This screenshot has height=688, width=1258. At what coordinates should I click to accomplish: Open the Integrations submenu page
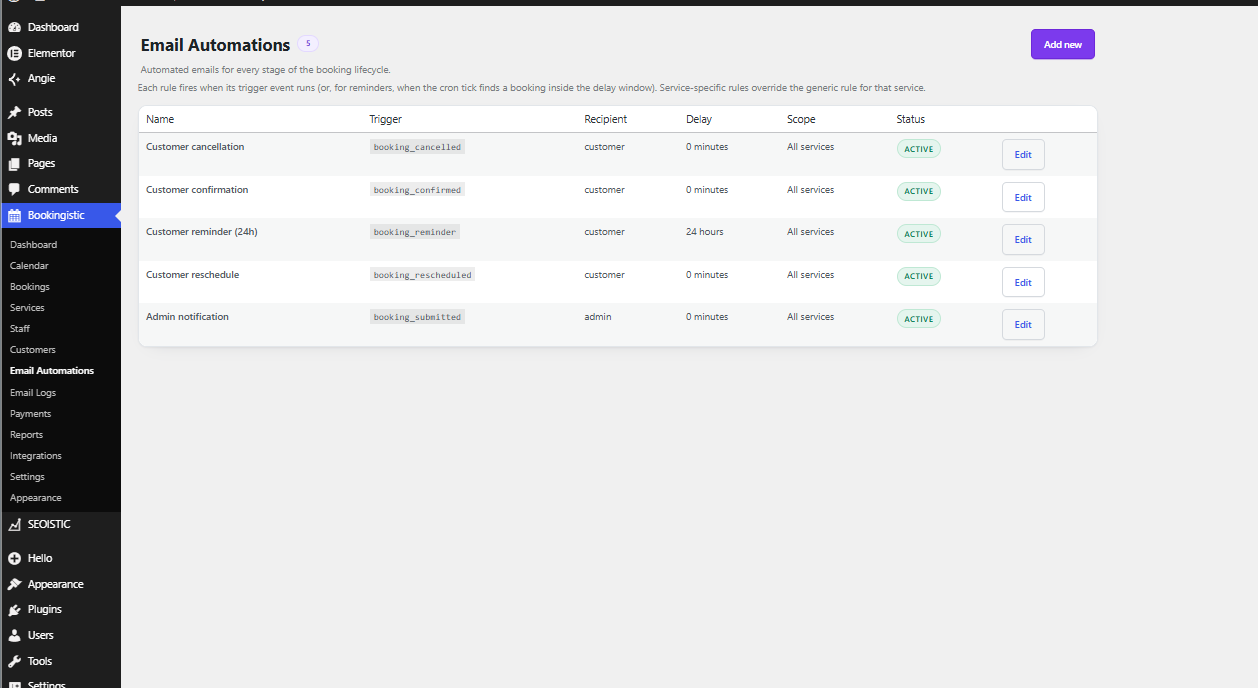tap(36, 456)
